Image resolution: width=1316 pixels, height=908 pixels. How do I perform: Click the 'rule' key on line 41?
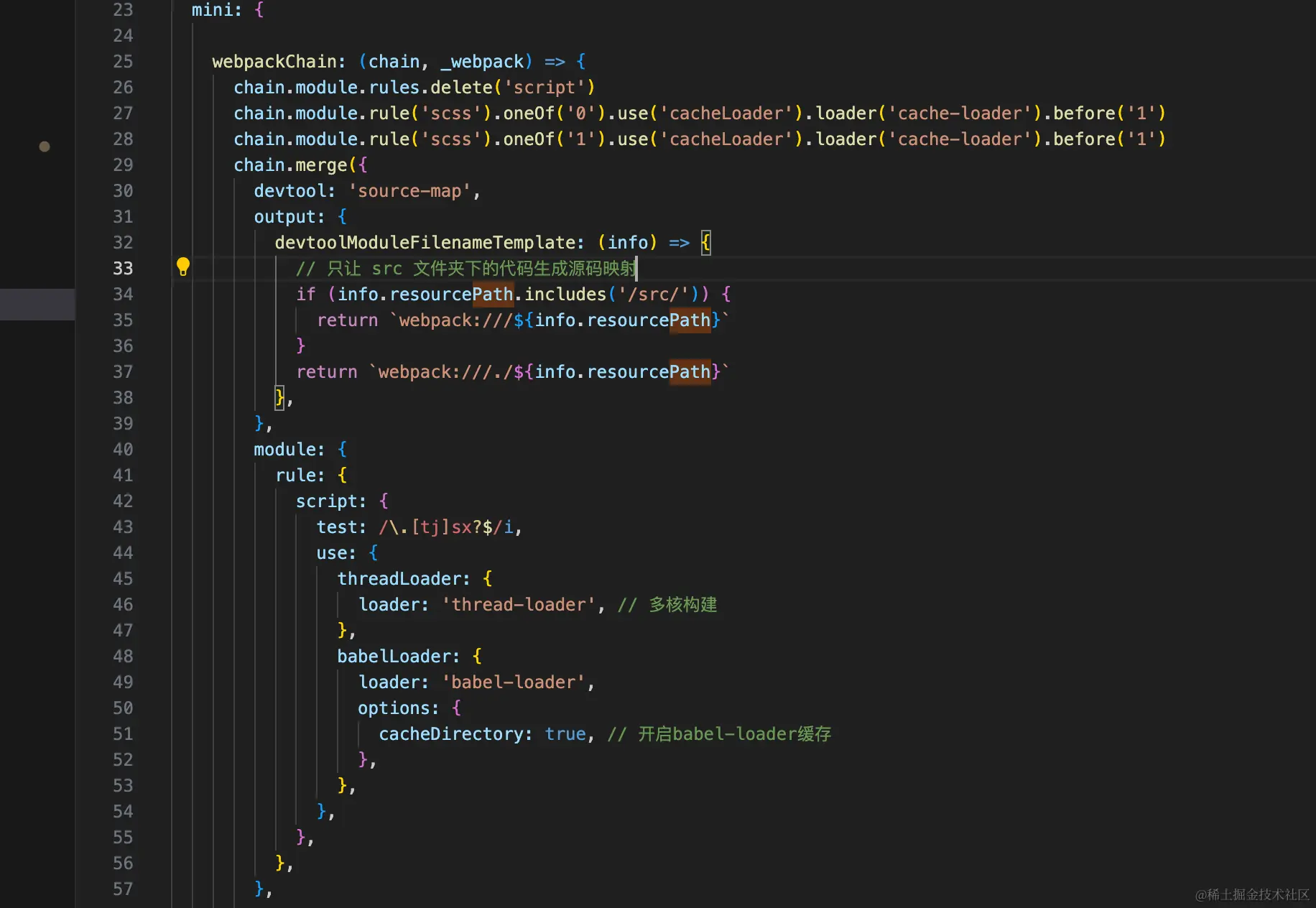[x=295, y=476]
